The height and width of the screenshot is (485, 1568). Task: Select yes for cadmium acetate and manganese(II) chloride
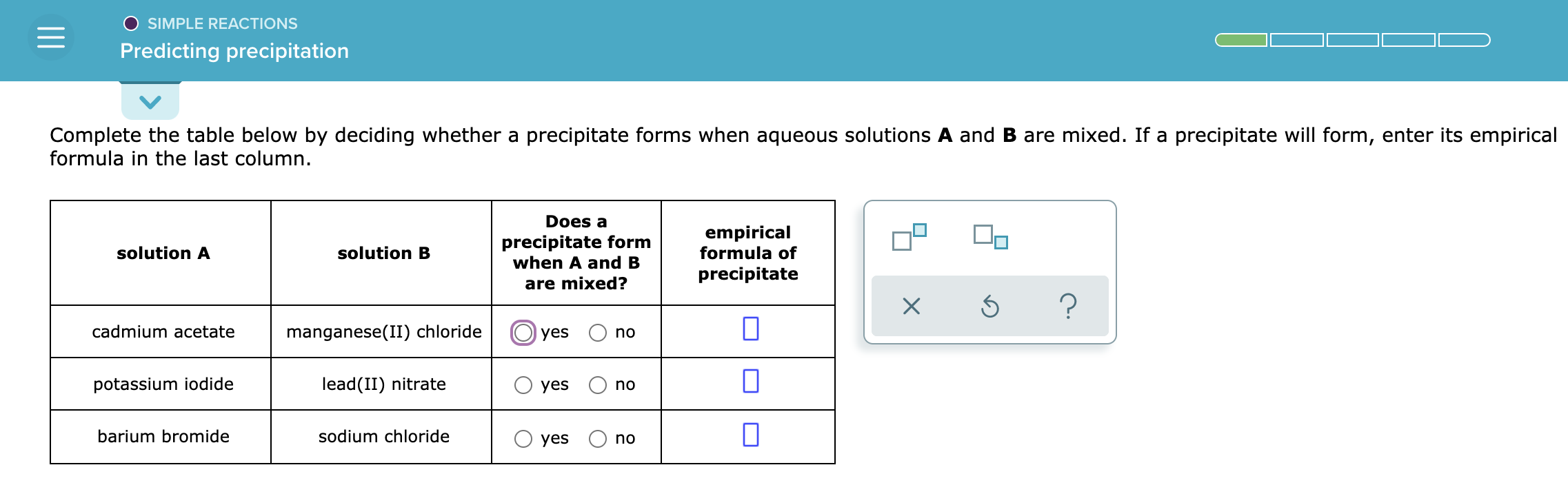523,332
